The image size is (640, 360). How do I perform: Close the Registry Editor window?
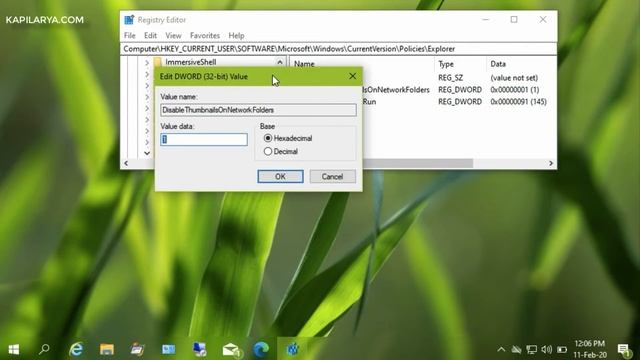click(x=542, y=20)
